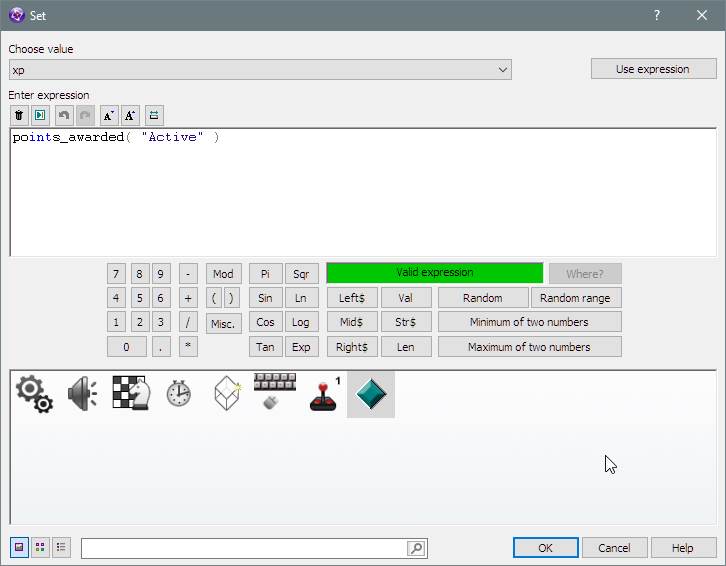Insert digit 4 from keypad
Image resolution: width=726 pixels, height=566 pixels.
(x=116, y=298)
